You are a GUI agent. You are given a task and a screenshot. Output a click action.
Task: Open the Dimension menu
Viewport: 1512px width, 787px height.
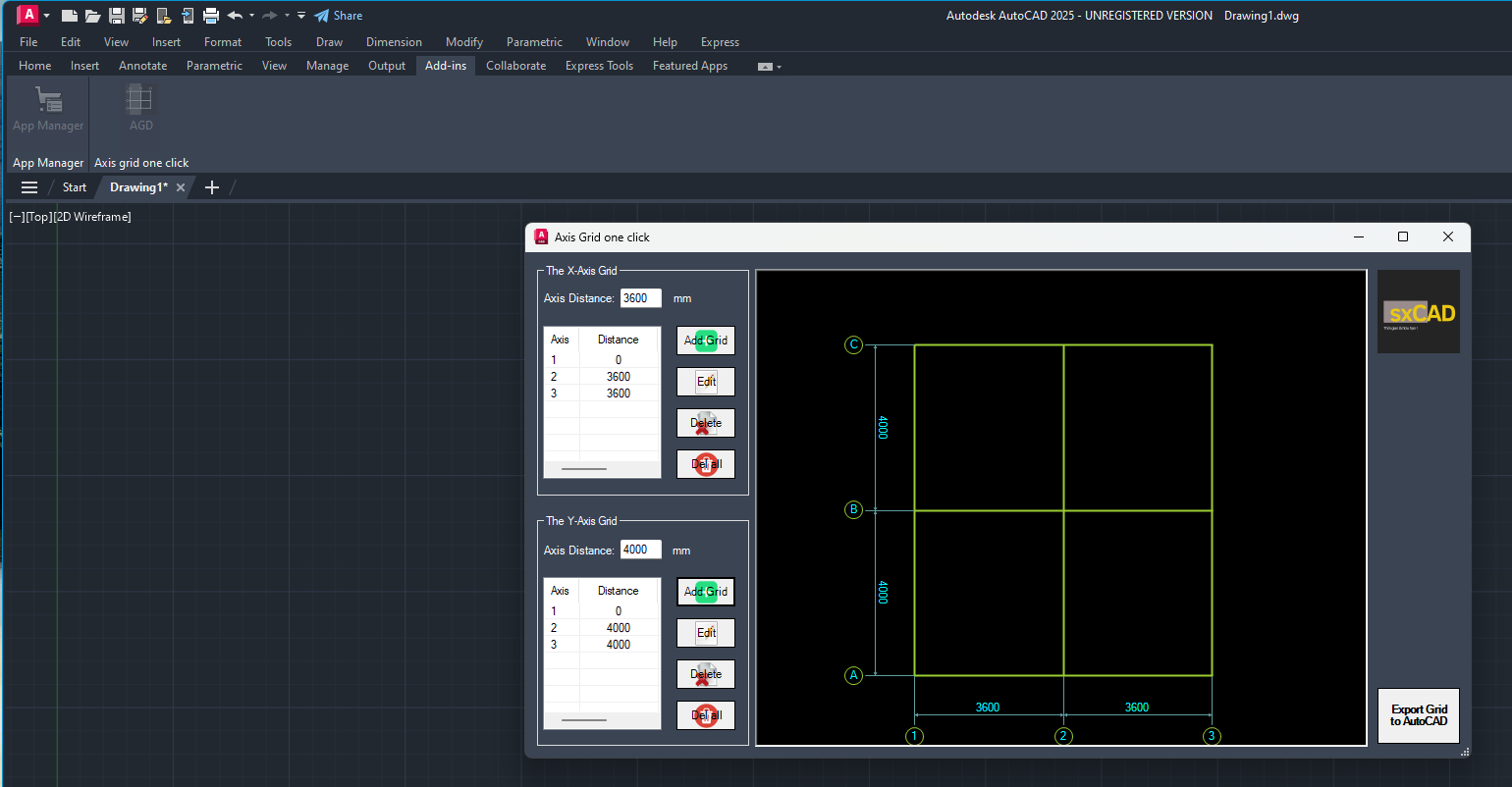pos(394,42)
